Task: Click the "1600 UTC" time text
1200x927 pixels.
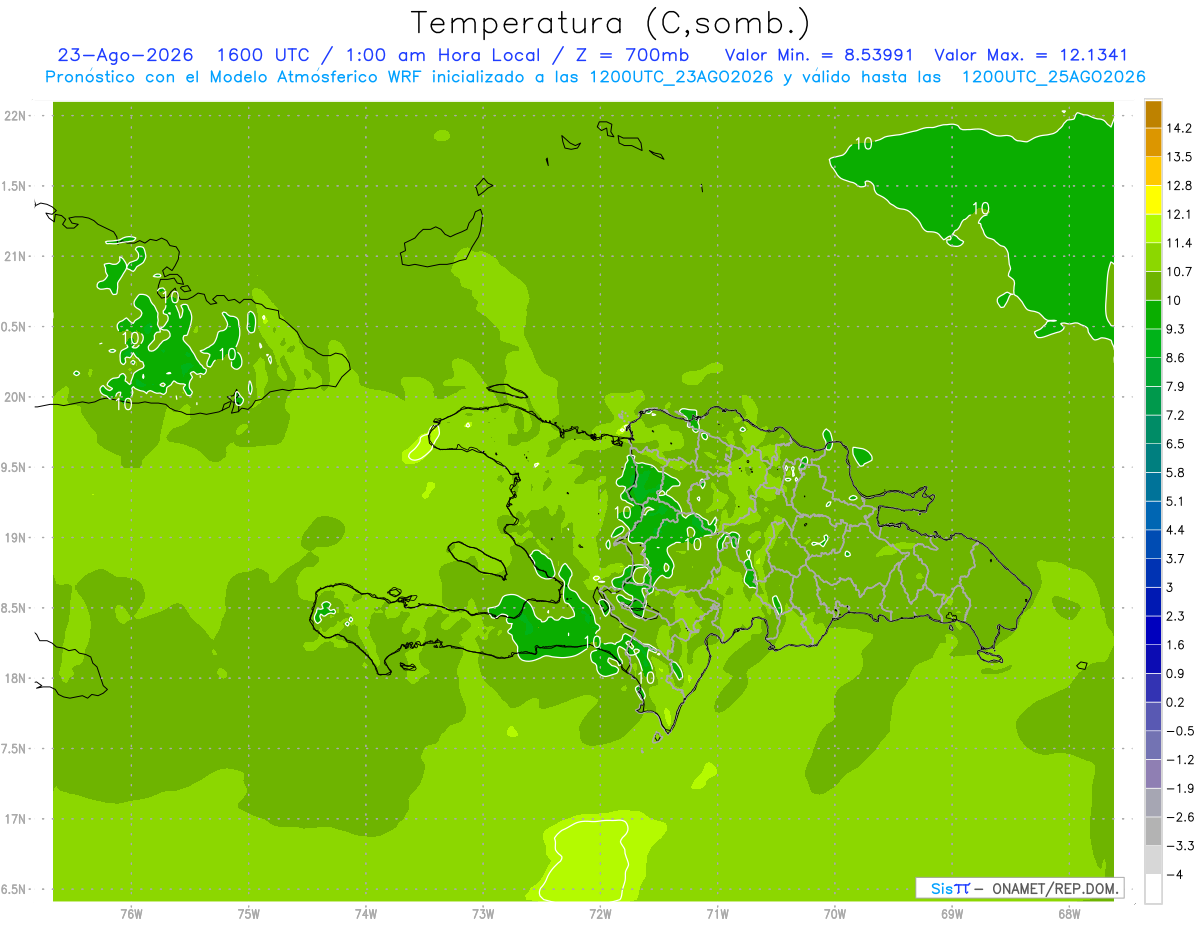Action: pos(265,55)
